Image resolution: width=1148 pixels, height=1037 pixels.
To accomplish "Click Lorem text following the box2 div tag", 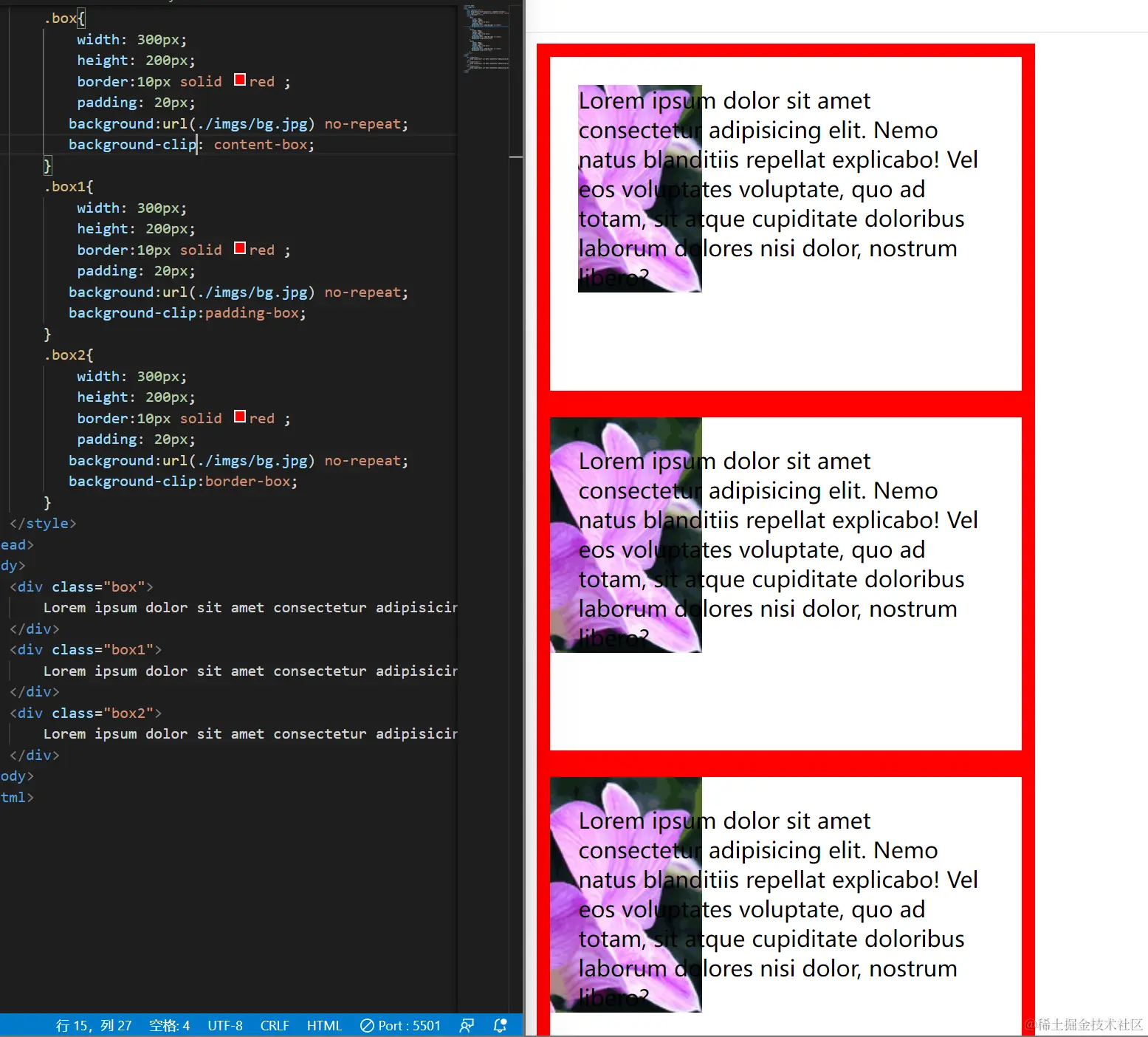I will point(250,734).
